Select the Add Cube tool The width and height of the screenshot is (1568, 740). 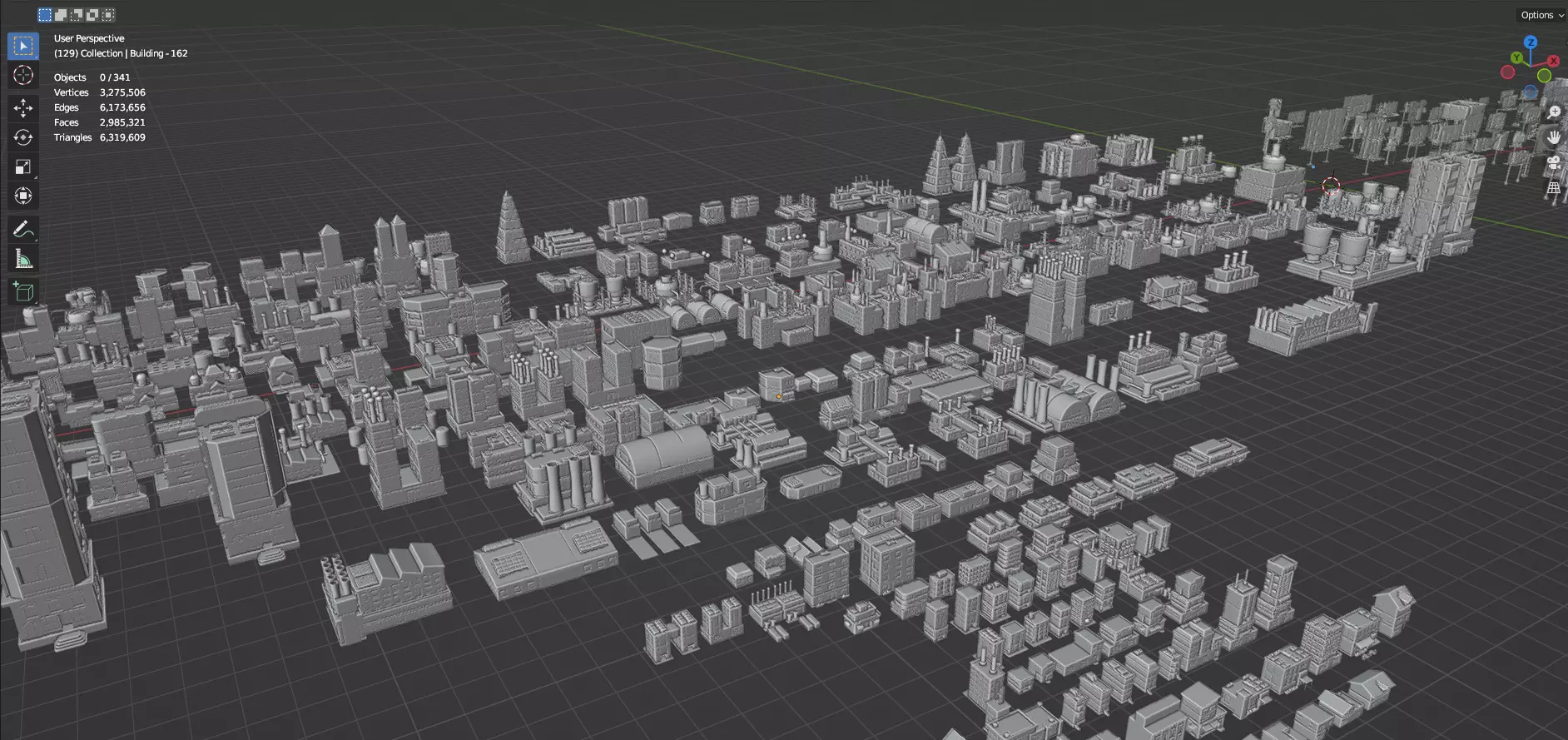23,292
